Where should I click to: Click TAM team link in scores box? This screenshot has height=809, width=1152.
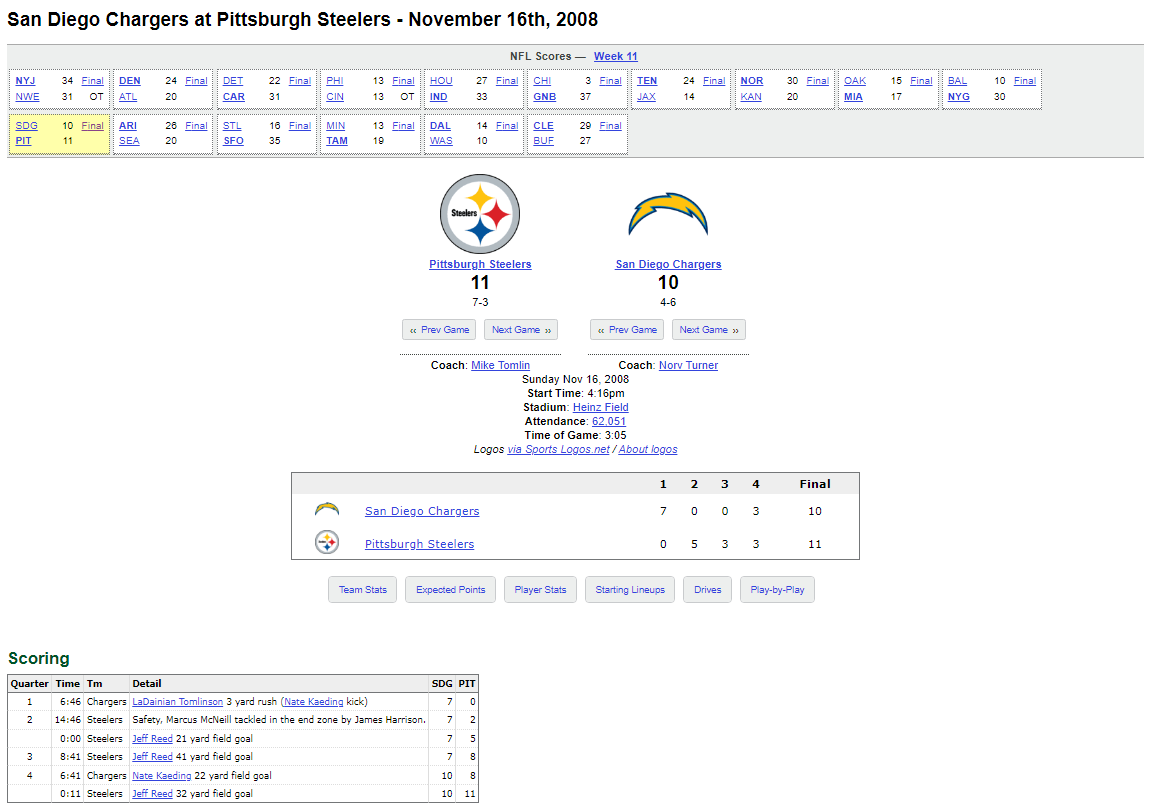coord(337,140)
